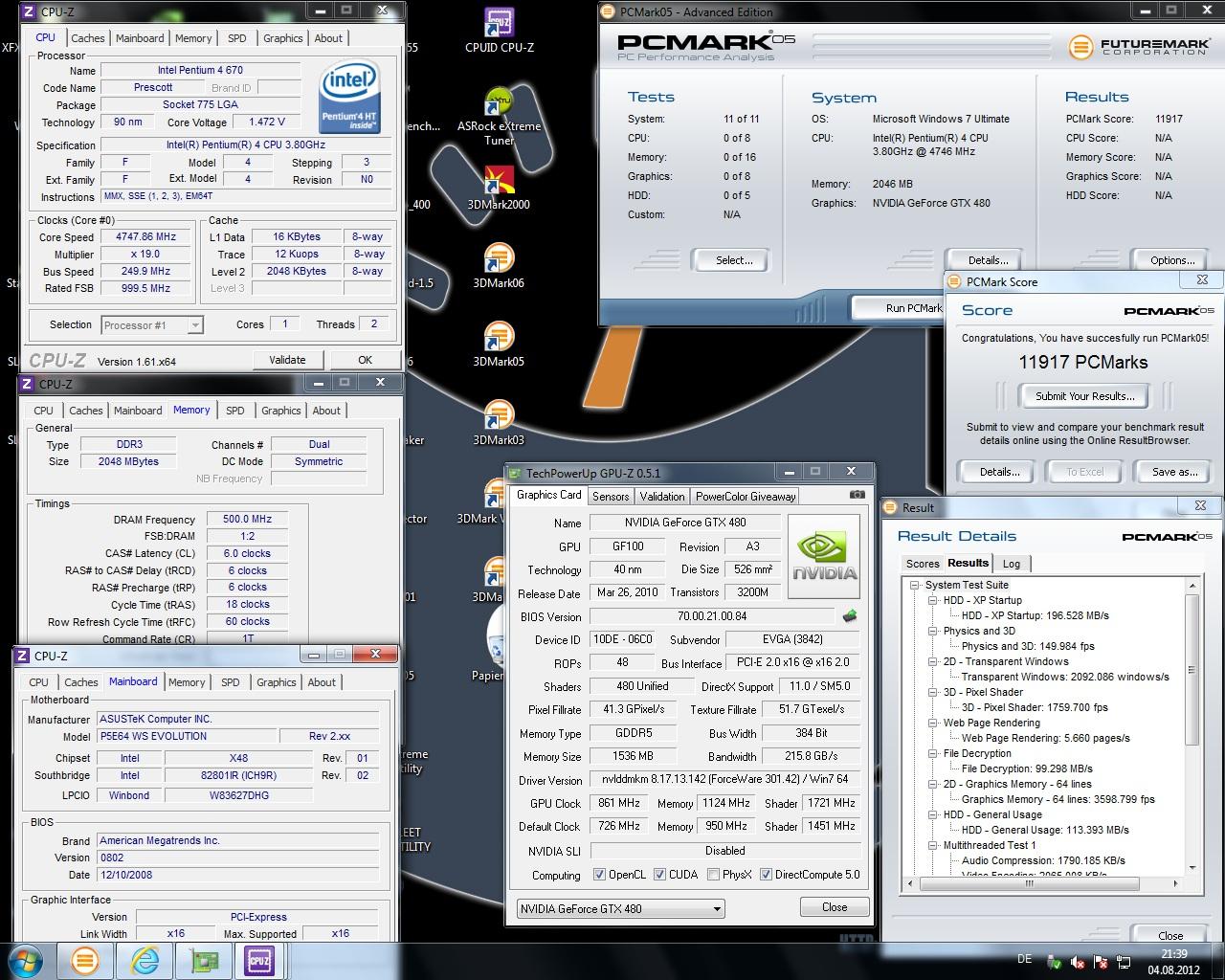Viewport: 1225px width, 980px height.
Task: Open the 3DMark06 desktop shortcut
Action: coord(499,265)
